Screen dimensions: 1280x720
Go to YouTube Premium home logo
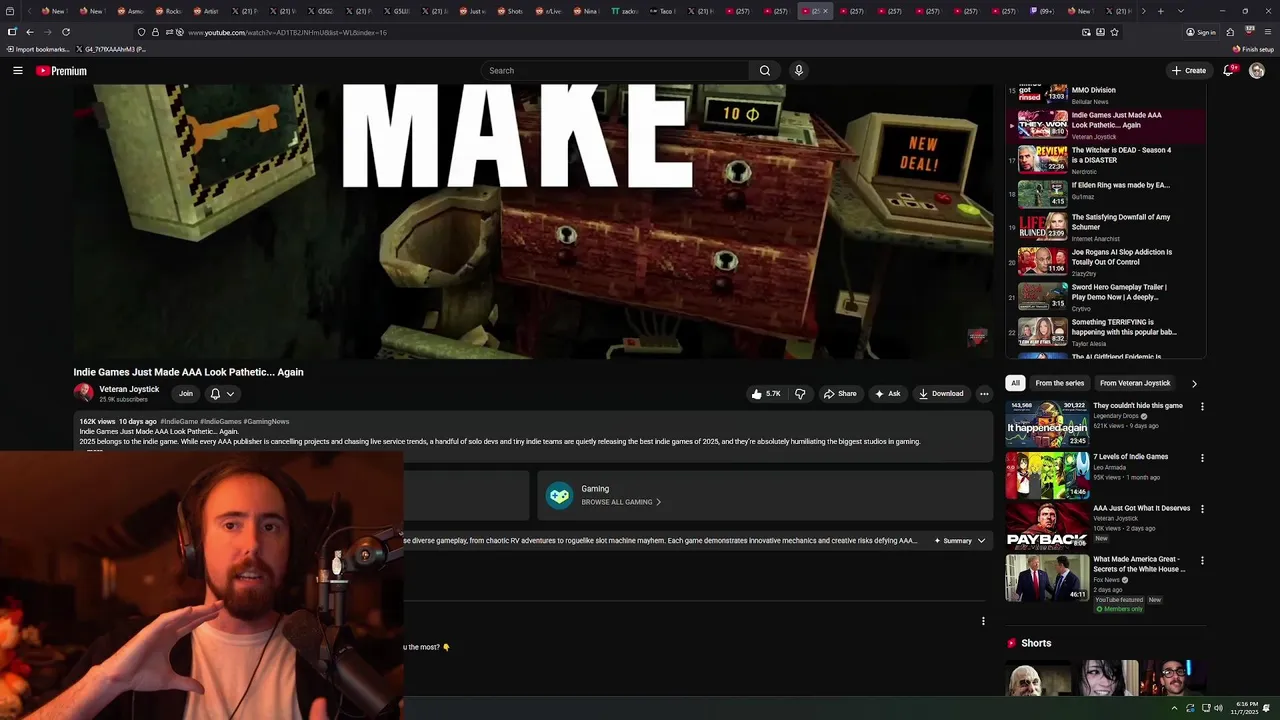point(61,71)
